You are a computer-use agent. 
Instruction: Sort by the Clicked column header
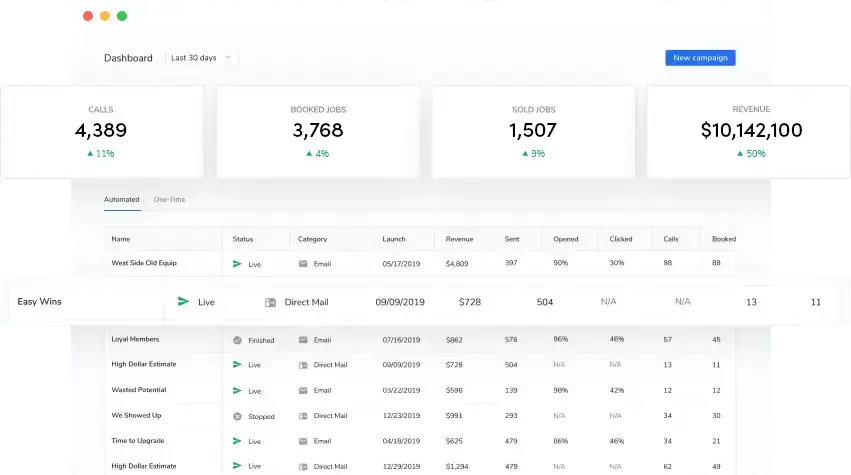(x=620, y=239)
